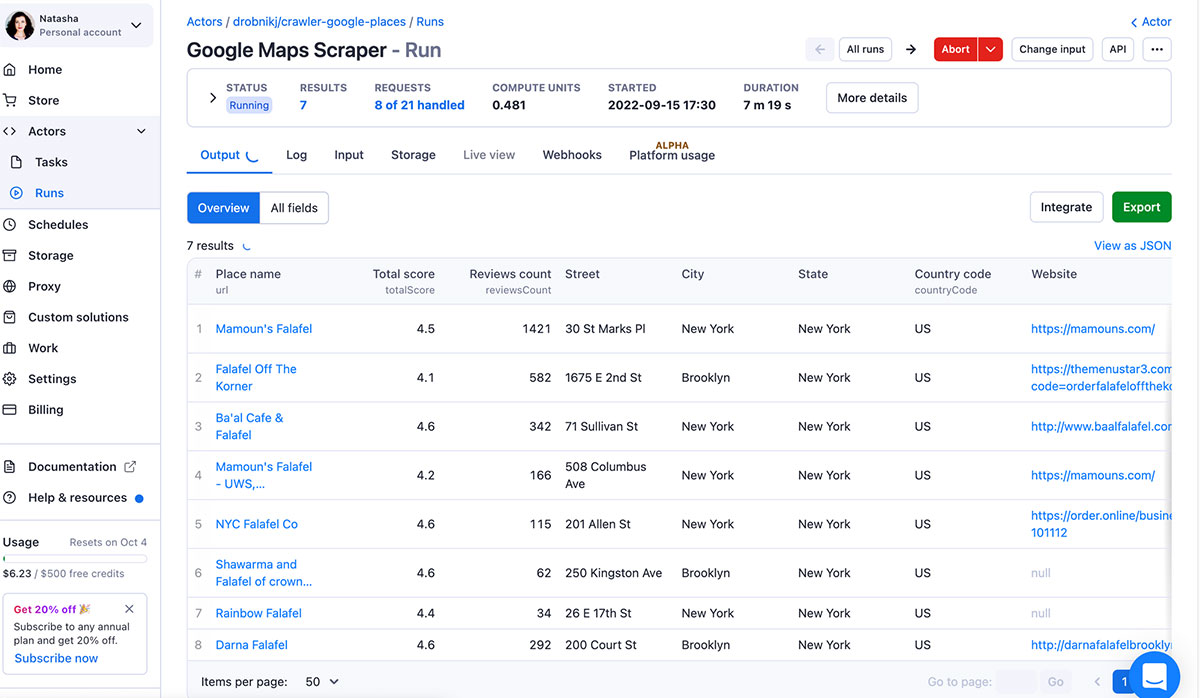Click the green Export button
This screenshot has width=1200, height=698.
[1141, 207]
